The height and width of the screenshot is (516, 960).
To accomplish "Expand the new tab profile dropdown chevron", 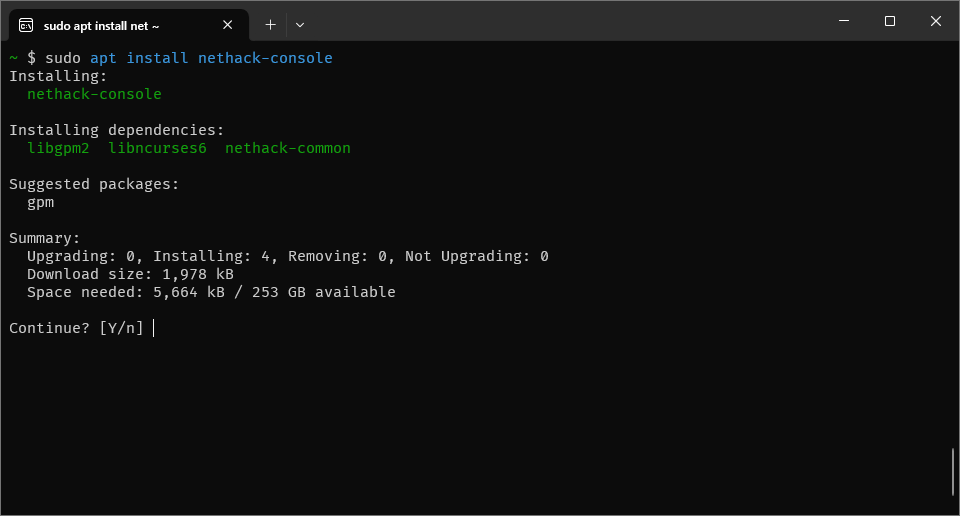I will coord(300,24).
